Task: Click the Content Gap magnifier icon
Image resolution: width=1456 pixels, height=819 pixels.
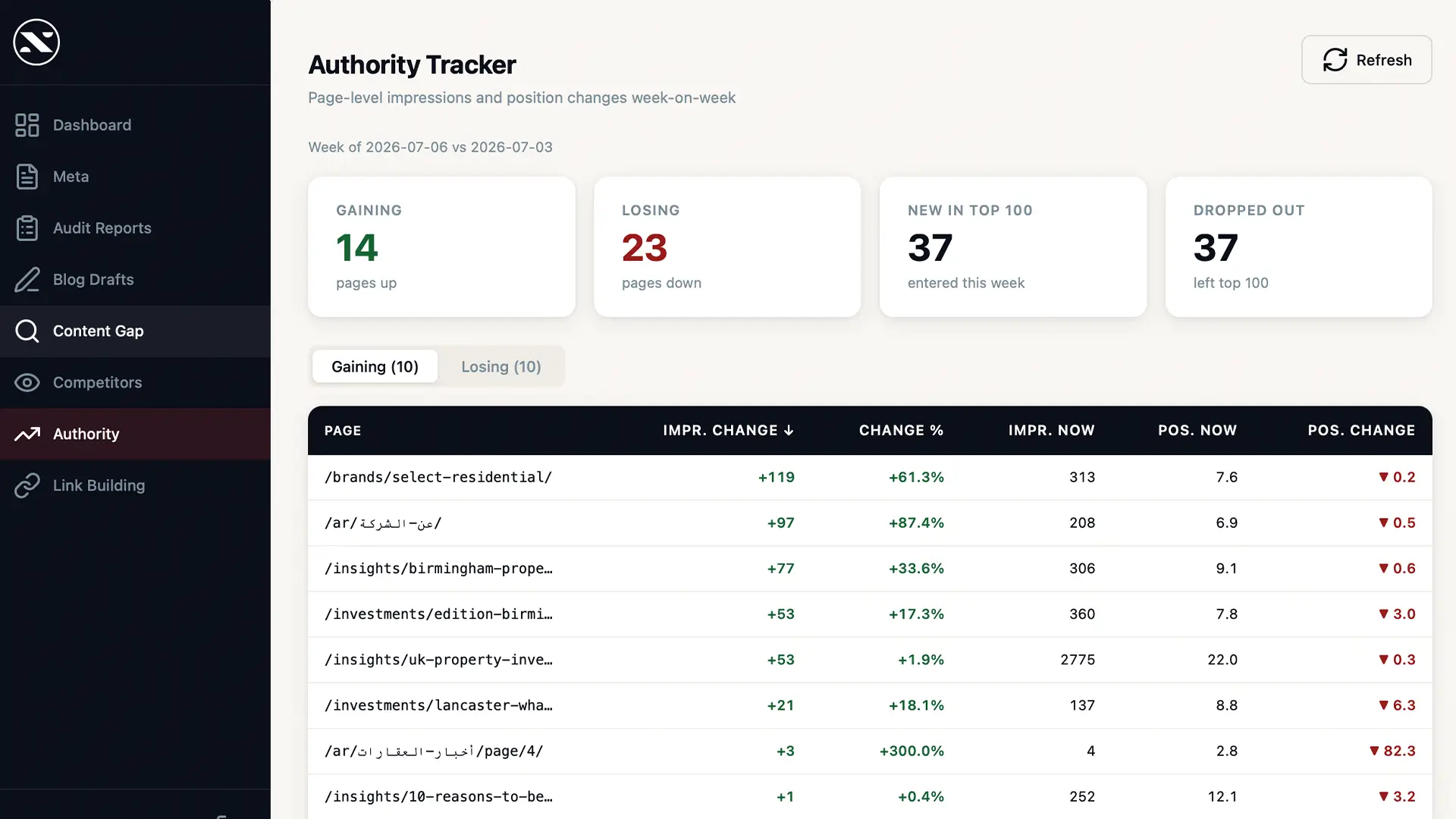Action: 27,331
